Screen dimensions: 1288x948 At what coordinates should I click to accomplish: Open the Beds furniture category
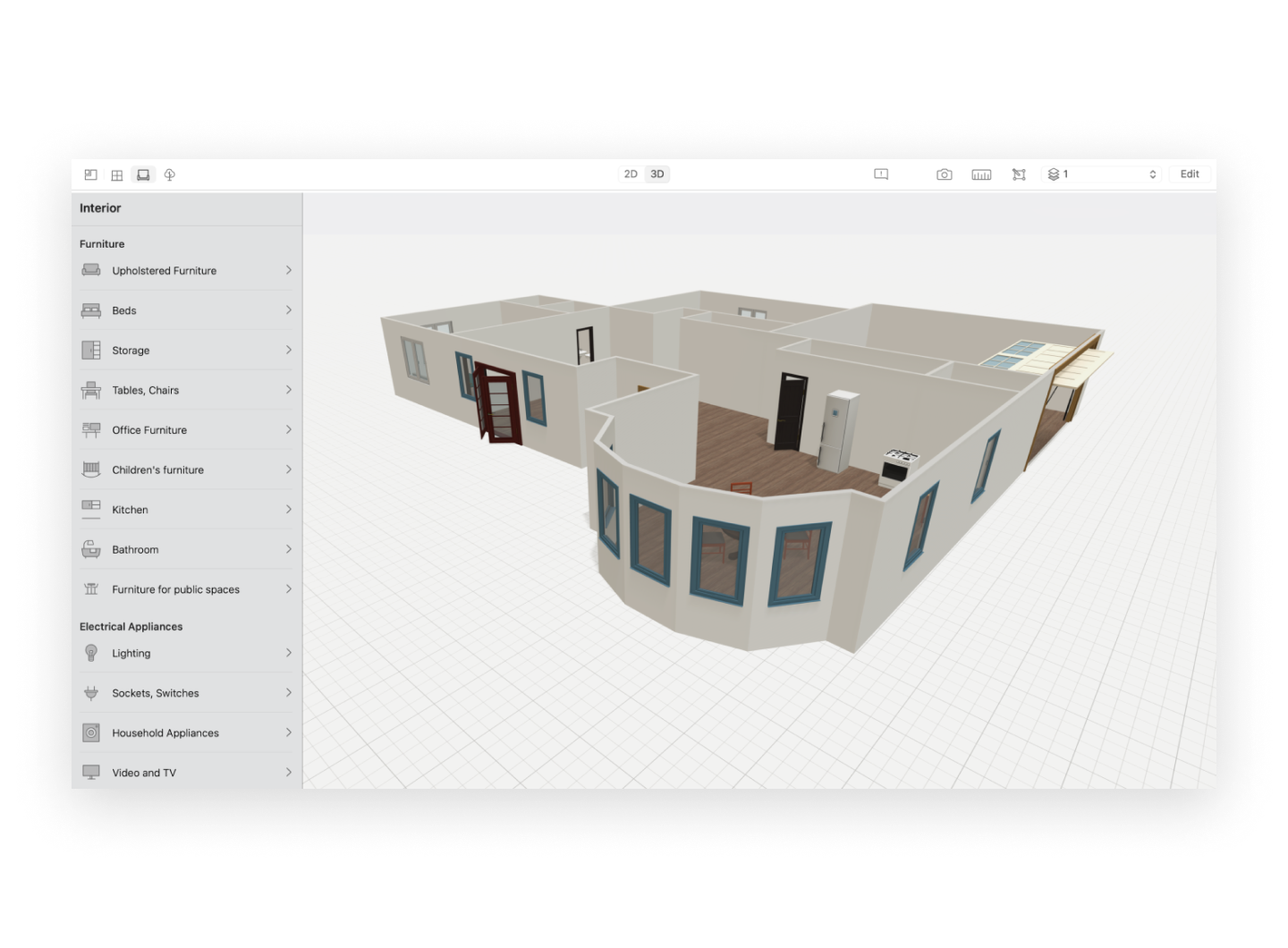pos(186,310)
